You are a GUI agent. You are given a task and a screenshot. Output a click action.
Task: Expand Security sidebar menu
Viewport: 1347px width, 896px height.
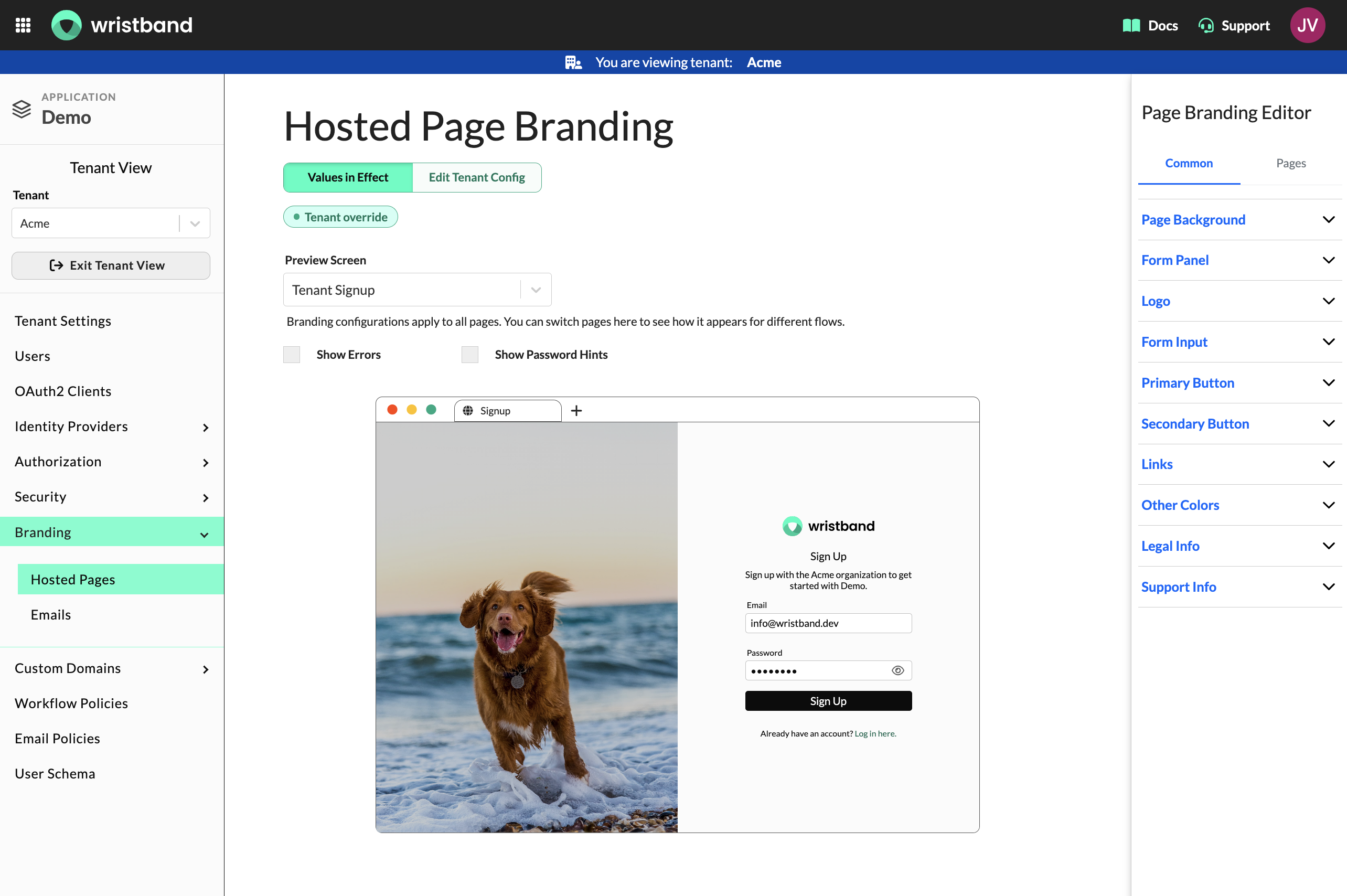coord(112,497)
